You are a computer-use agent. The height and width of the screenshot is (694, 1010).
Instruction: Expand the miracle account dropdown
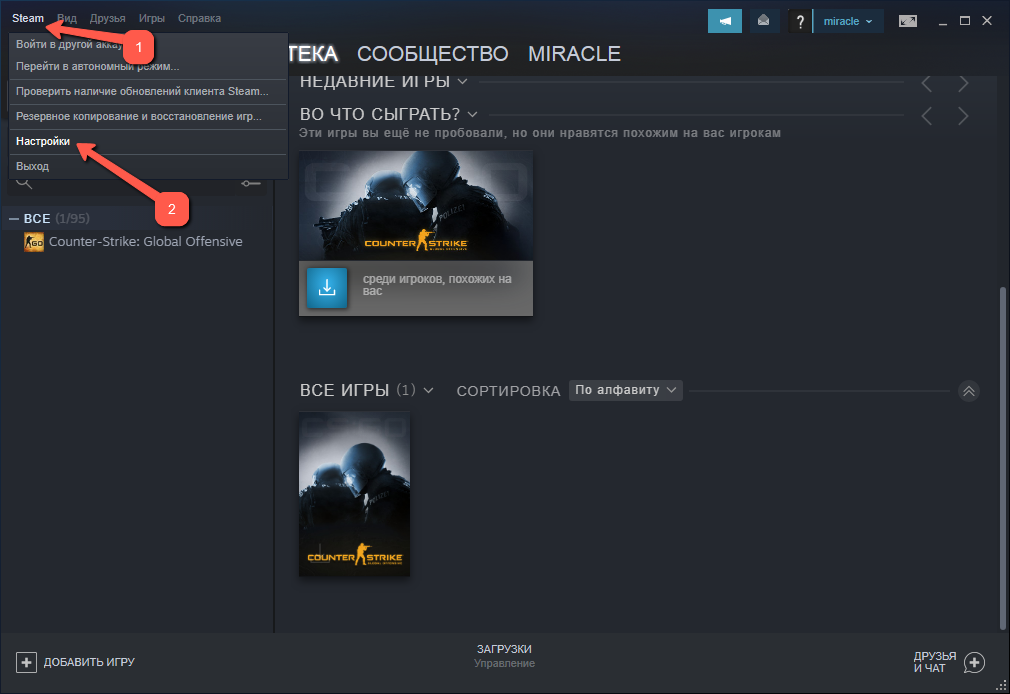[x=848, y=21]
